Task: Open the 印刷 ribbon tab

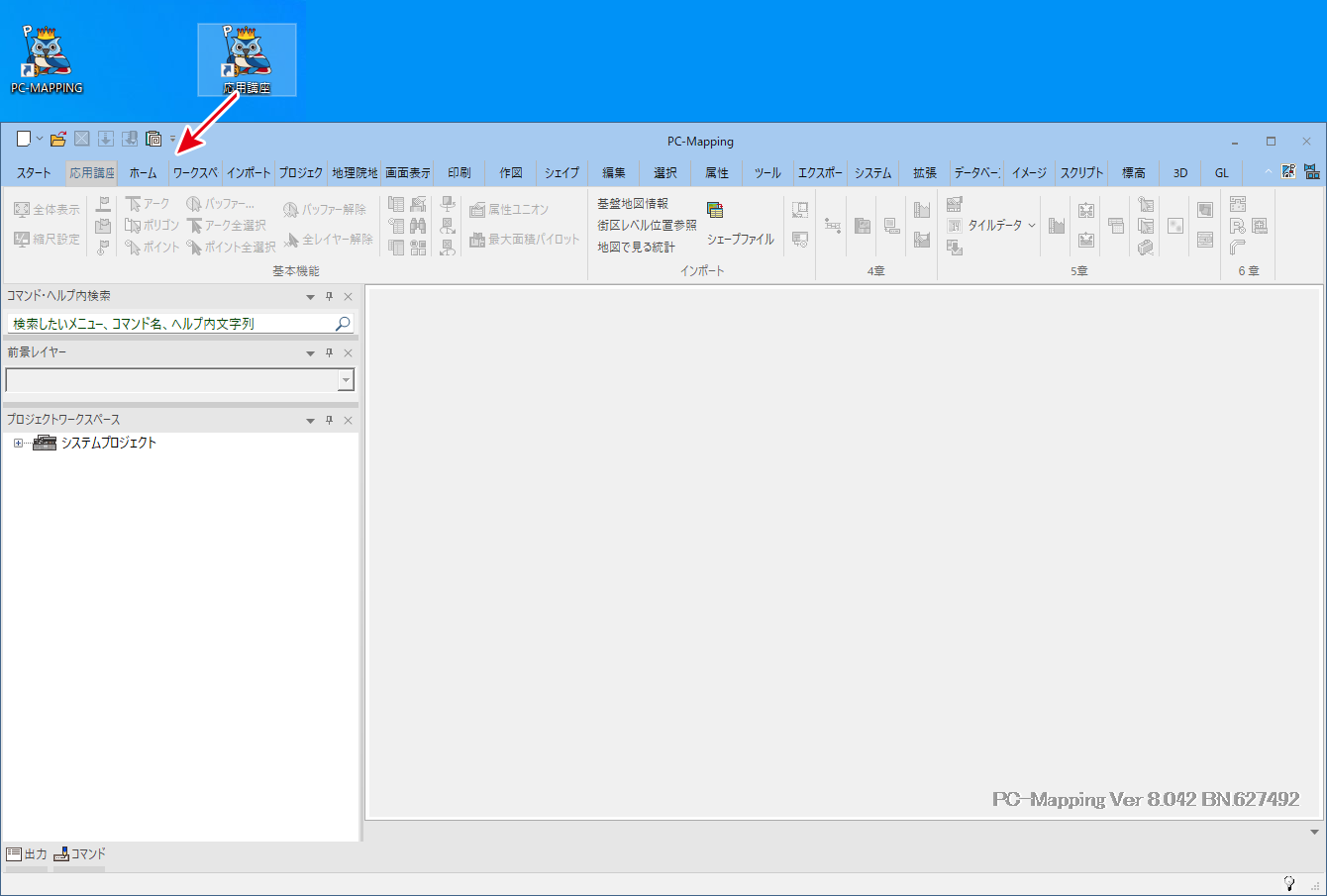Action: 459,172
